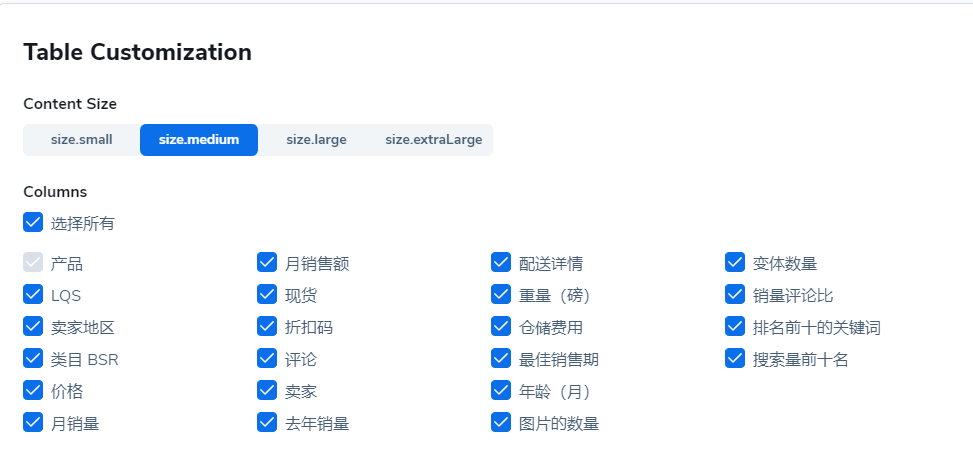Hide the 价格 column
973x476 pixels.
(x=33, y=390)
